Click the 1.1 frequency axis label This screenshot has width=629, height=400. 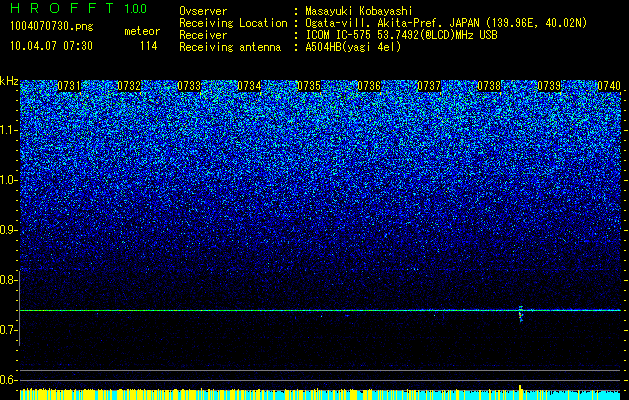pos(8,130)
